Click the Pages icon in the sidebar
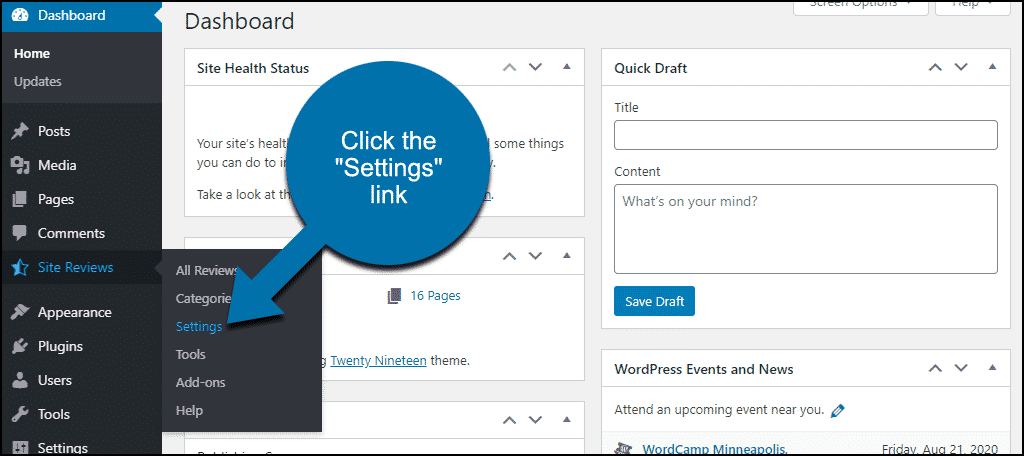1024x456 pixels. pos(20,199)
